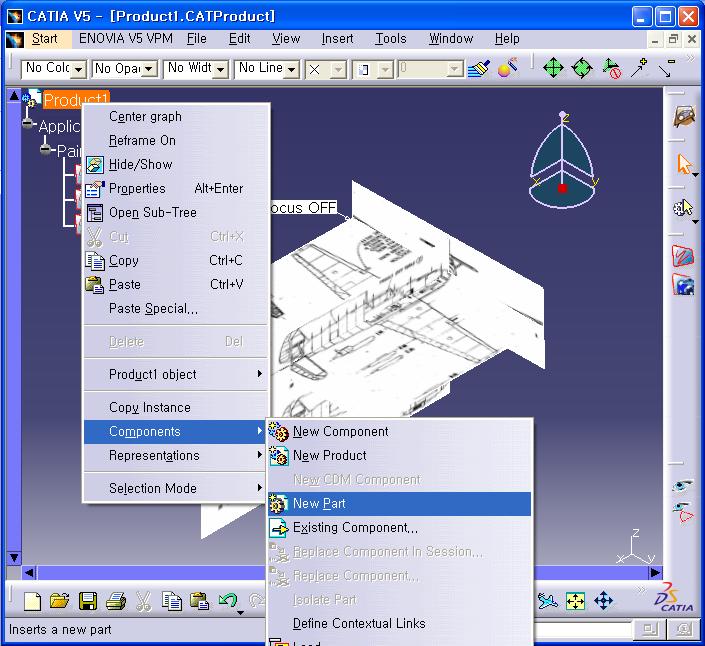
Task: Toggle the Hide/Show eye icon on right toolbar
Action: [x=683, y=486]
